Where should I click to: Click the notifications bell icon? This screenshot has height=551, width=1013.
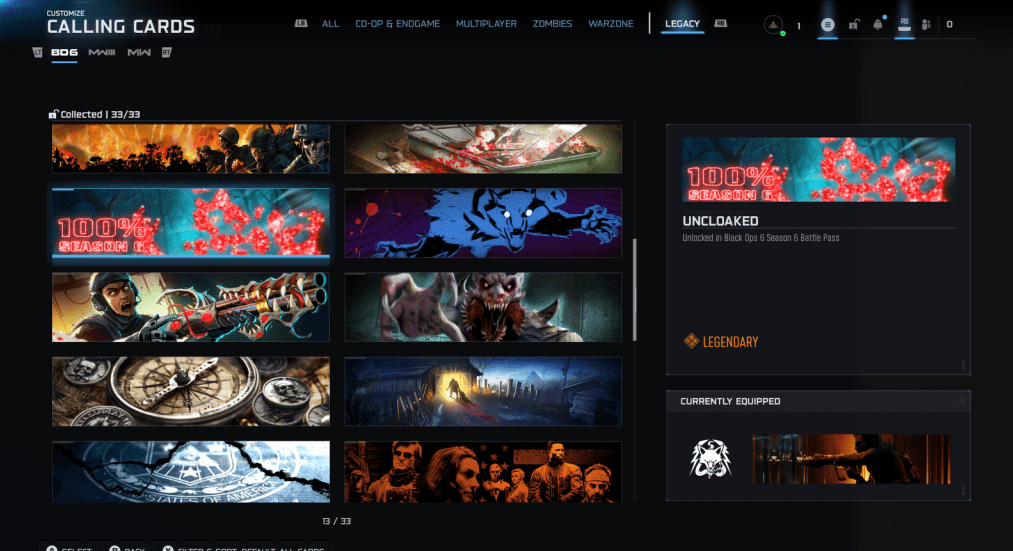point(878,25)
